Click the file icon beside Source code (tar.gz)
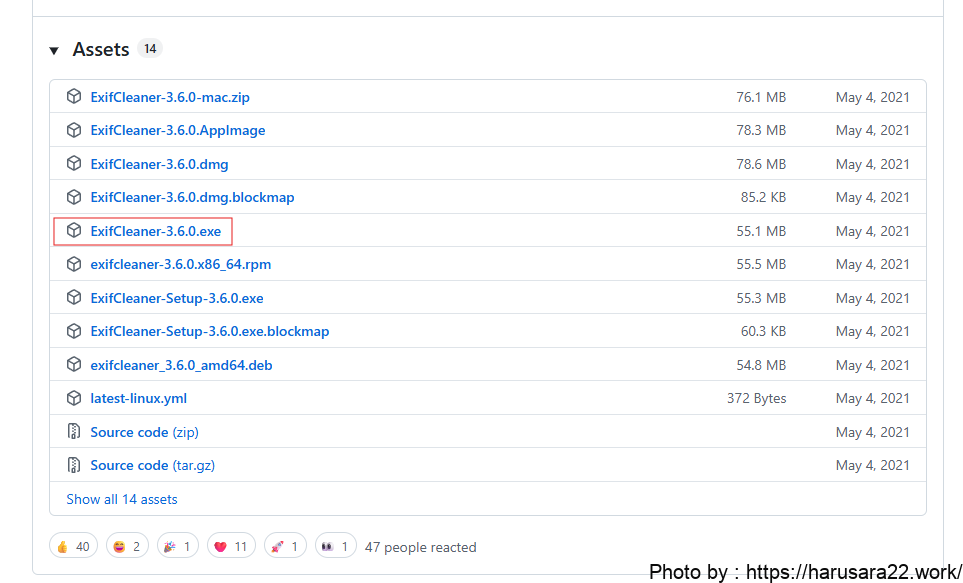This screenshot has width=963, height=583. point(74,465)
